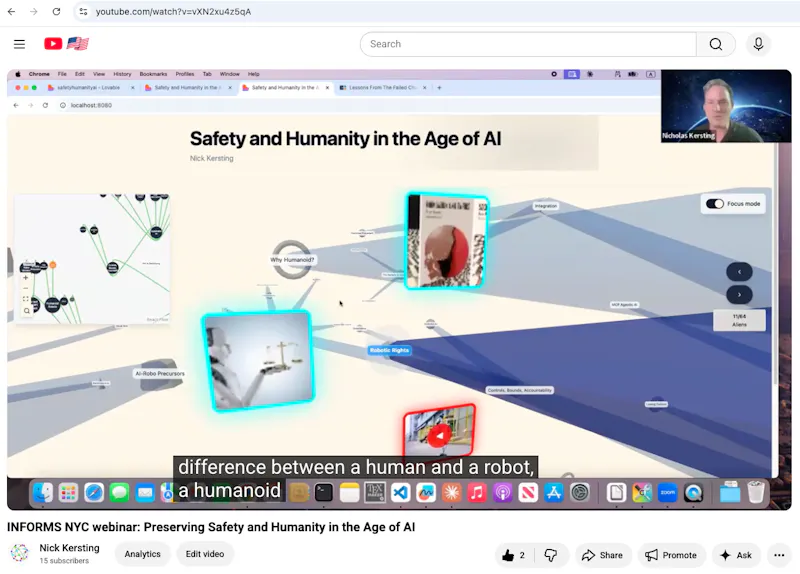Click the Integration node label
The image size is (800, 574).
(545, 206)
